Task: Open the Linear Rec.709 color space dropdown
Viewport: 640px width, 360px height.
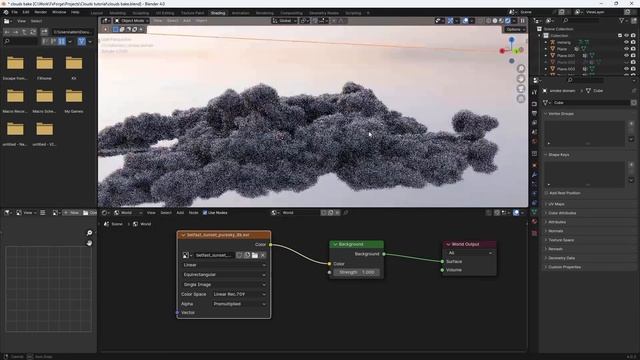Action: [240, 294]
